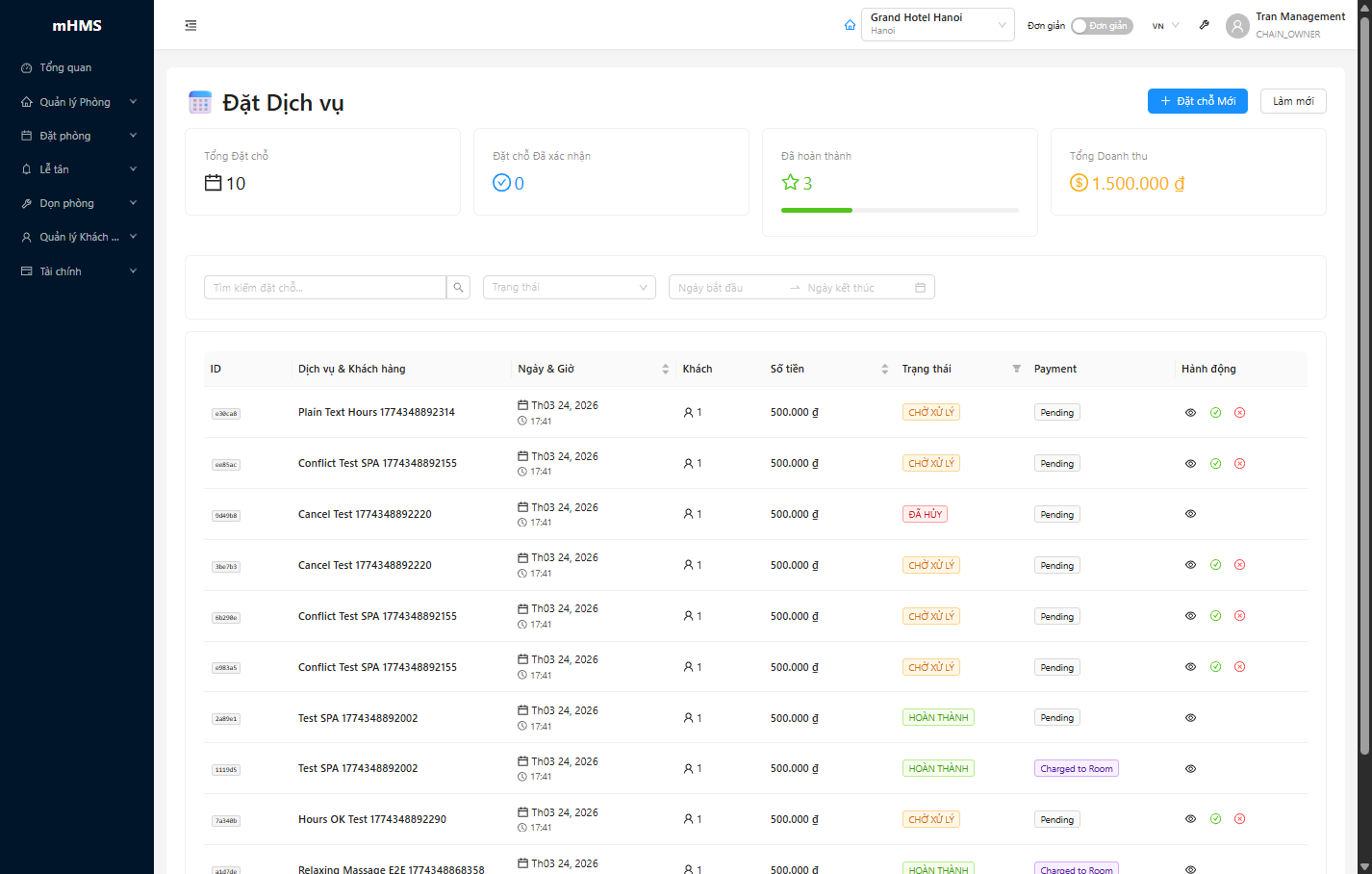
Task: Open the Trạng thái column filter icon
Action: tap(1016, 369)
